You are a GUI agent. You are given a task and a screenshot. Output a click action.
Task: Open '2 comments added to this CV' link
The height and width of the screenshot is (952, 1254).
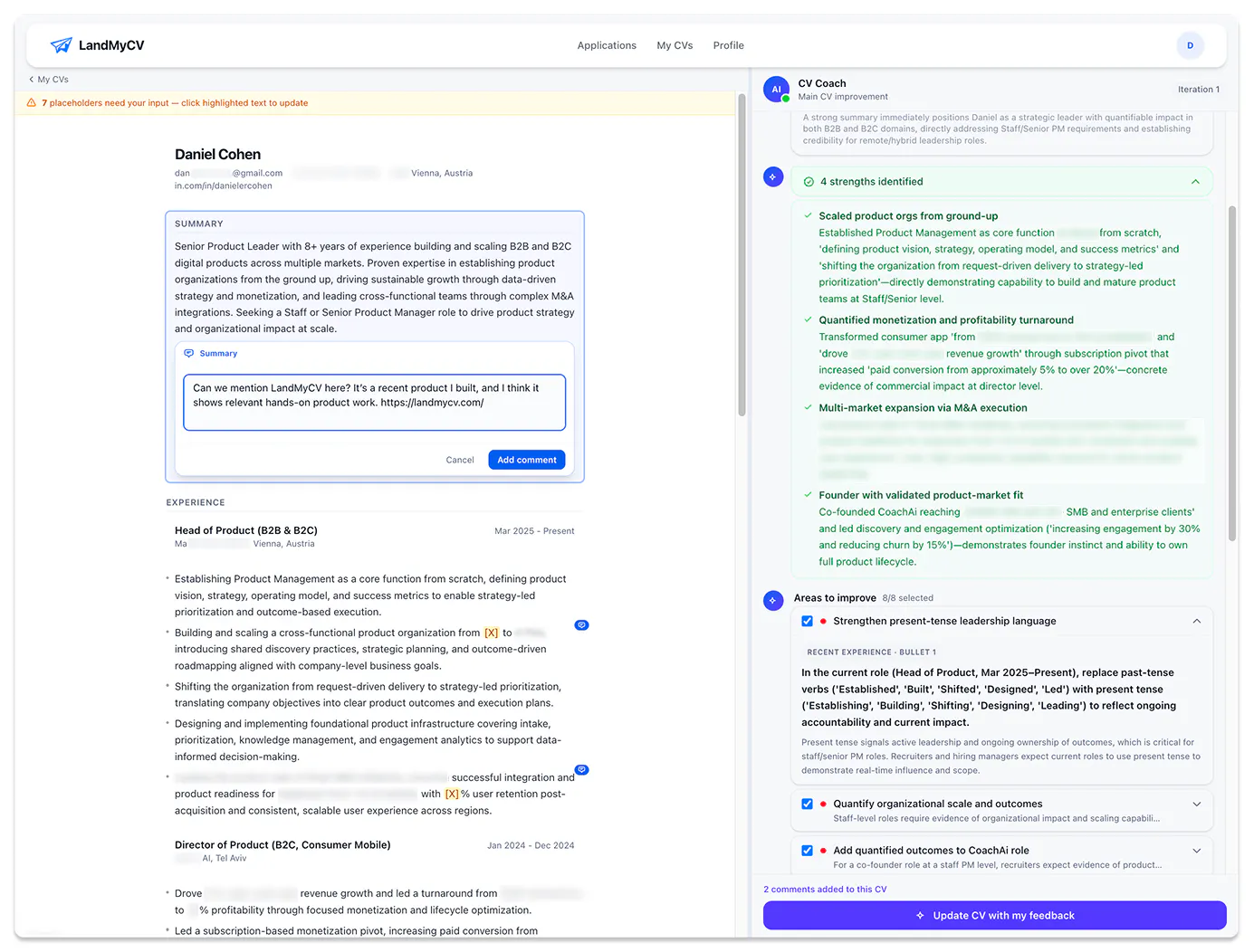pyautogui.click(x=825, y=890)
